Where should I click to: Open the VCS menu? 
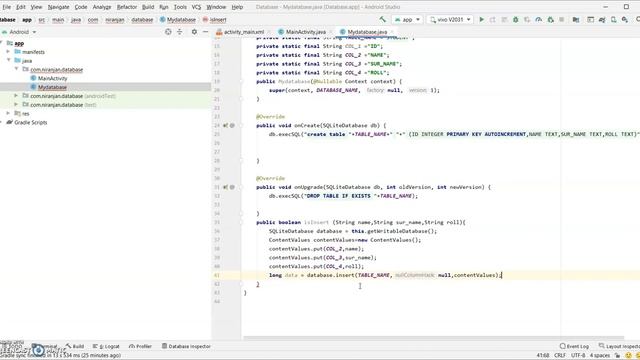pyautogui.click(x=196, y=7)
